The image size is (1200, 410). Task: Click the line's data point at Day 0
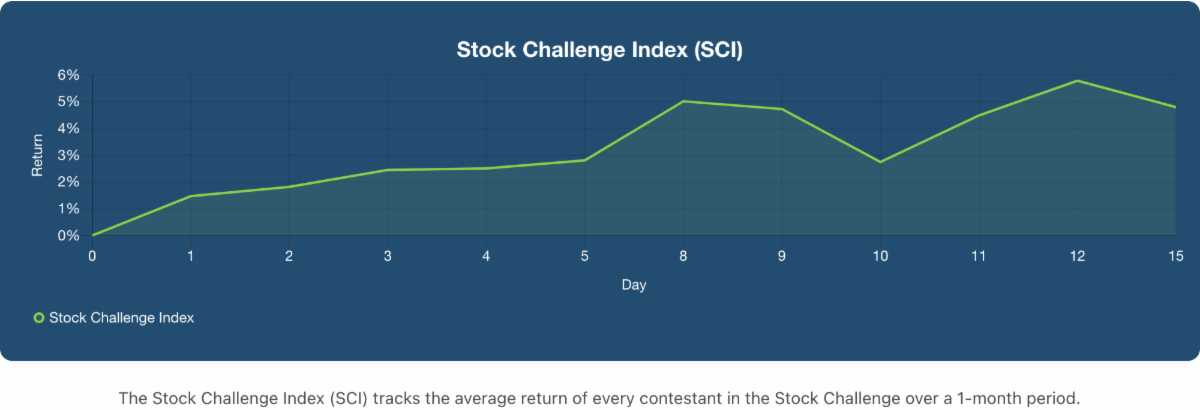click(x=92, y=235)
